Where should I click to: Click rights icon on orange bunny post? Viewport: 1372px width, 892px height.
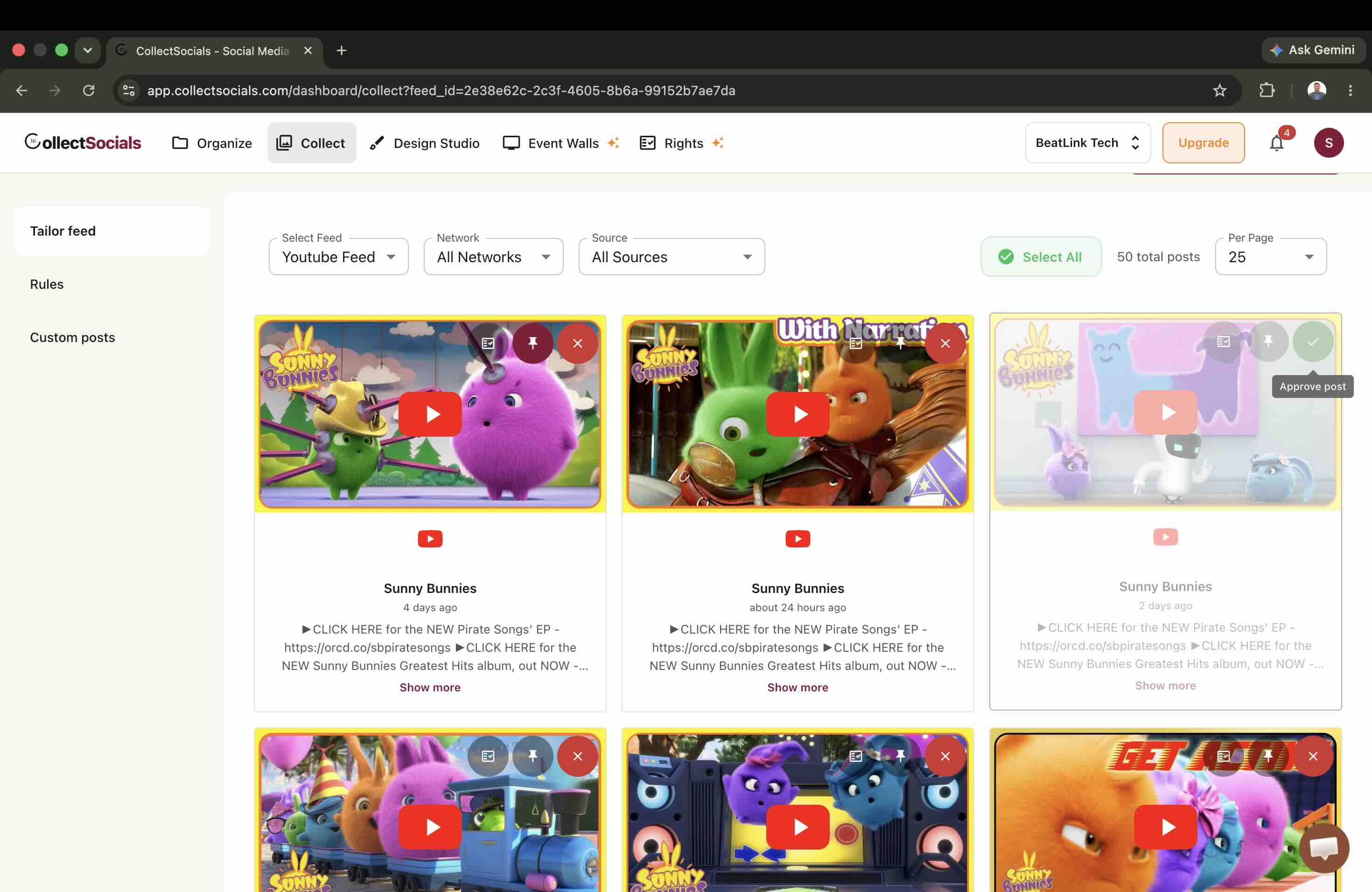click(x=1223, y=756)
